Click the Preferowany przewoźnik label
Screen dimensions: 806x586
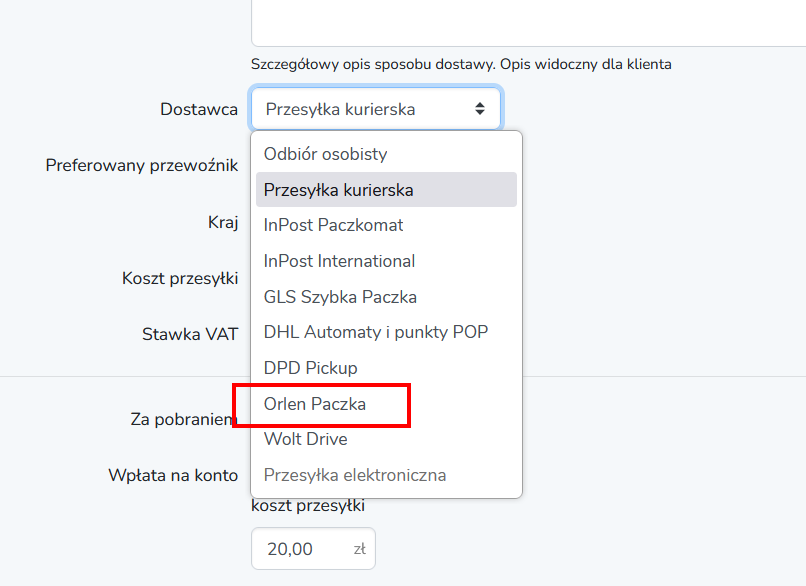141,165
